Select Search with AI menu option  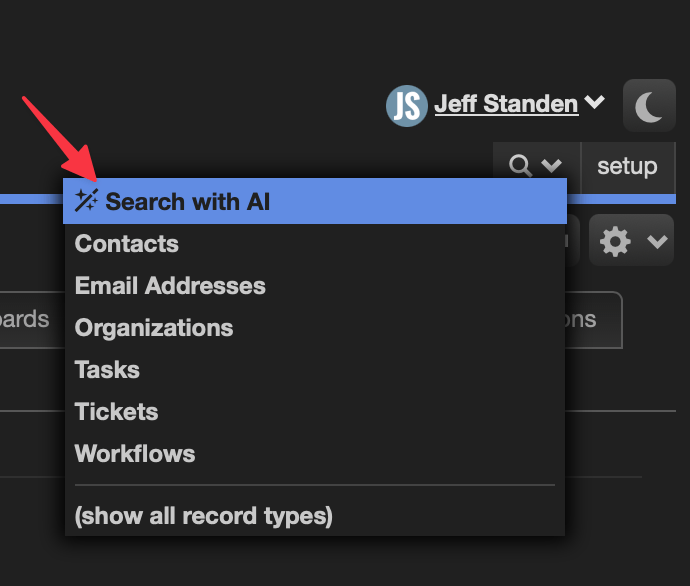(x=315, y=201)
